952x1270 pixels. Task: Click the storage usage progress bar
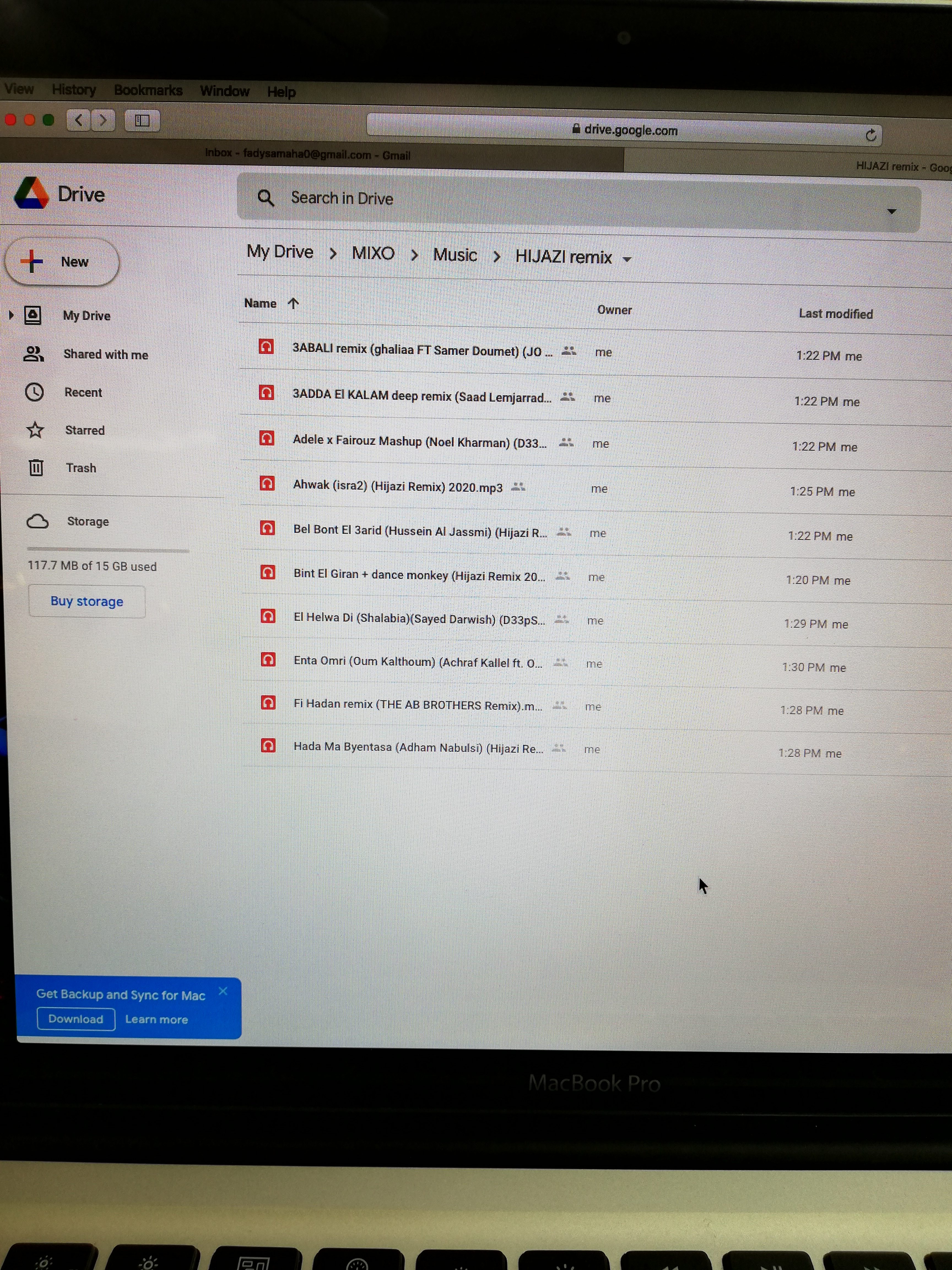[x=107, y=550]
